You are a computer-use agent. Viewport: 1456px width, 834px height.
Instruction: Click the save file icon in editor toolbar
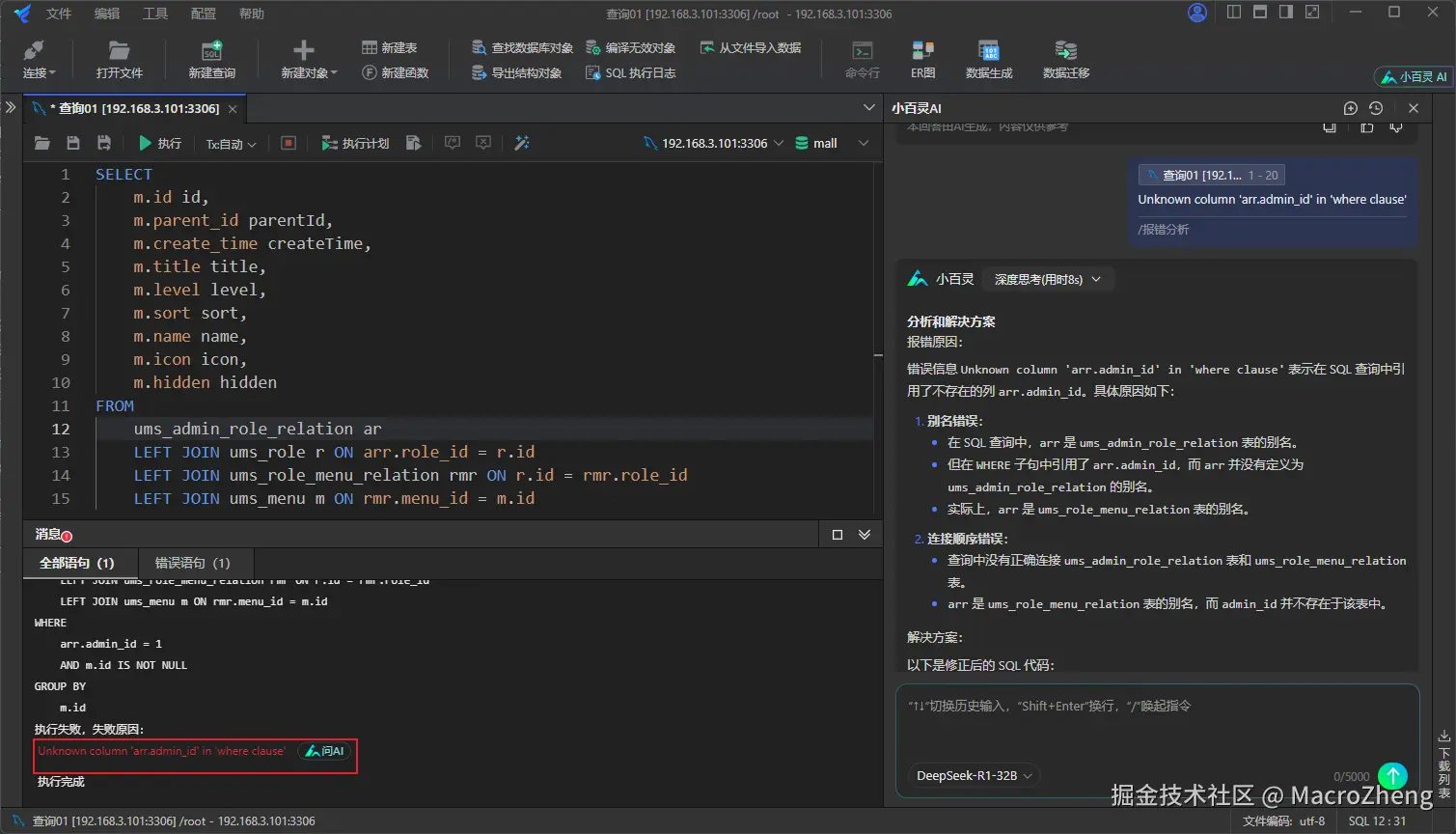[x=73, y=143]
